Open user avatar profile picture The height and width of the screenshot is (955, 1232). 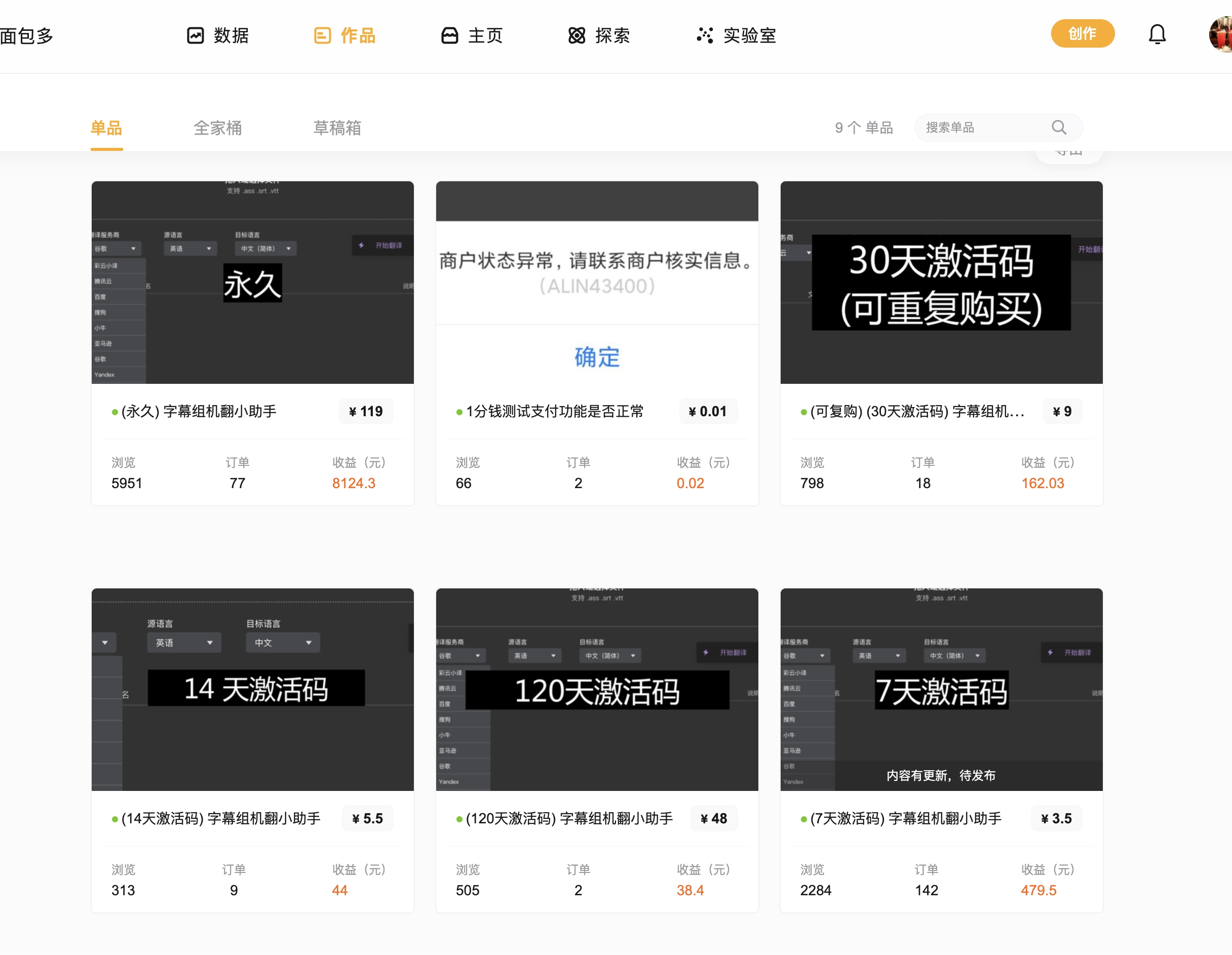point(1222,34)
